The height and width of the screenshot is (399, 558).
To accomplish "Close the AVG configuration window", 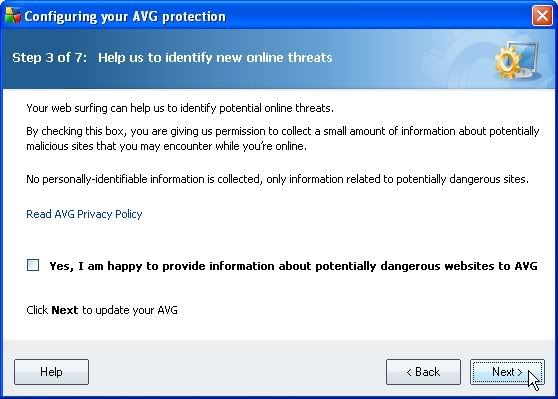I will click(542, 16).
